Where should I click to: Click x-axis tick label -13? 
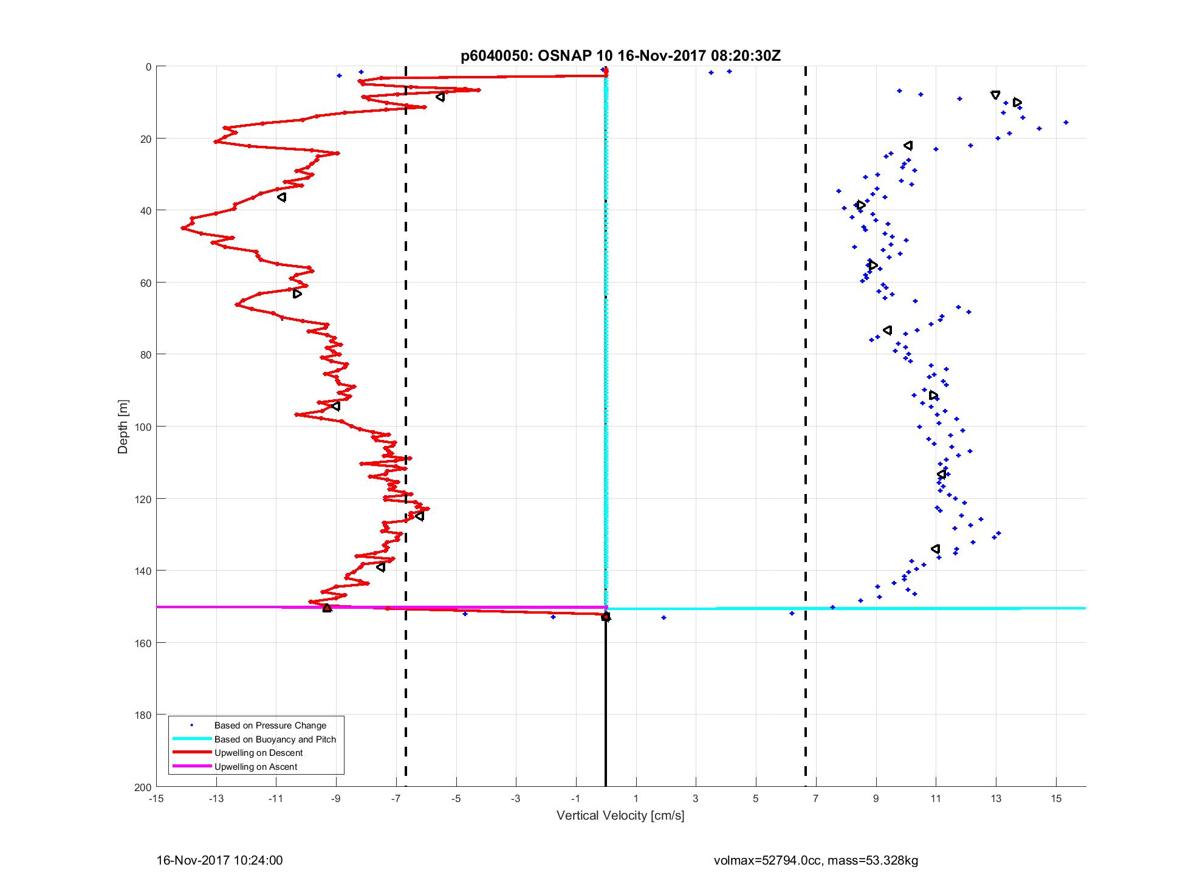[216, 798]
